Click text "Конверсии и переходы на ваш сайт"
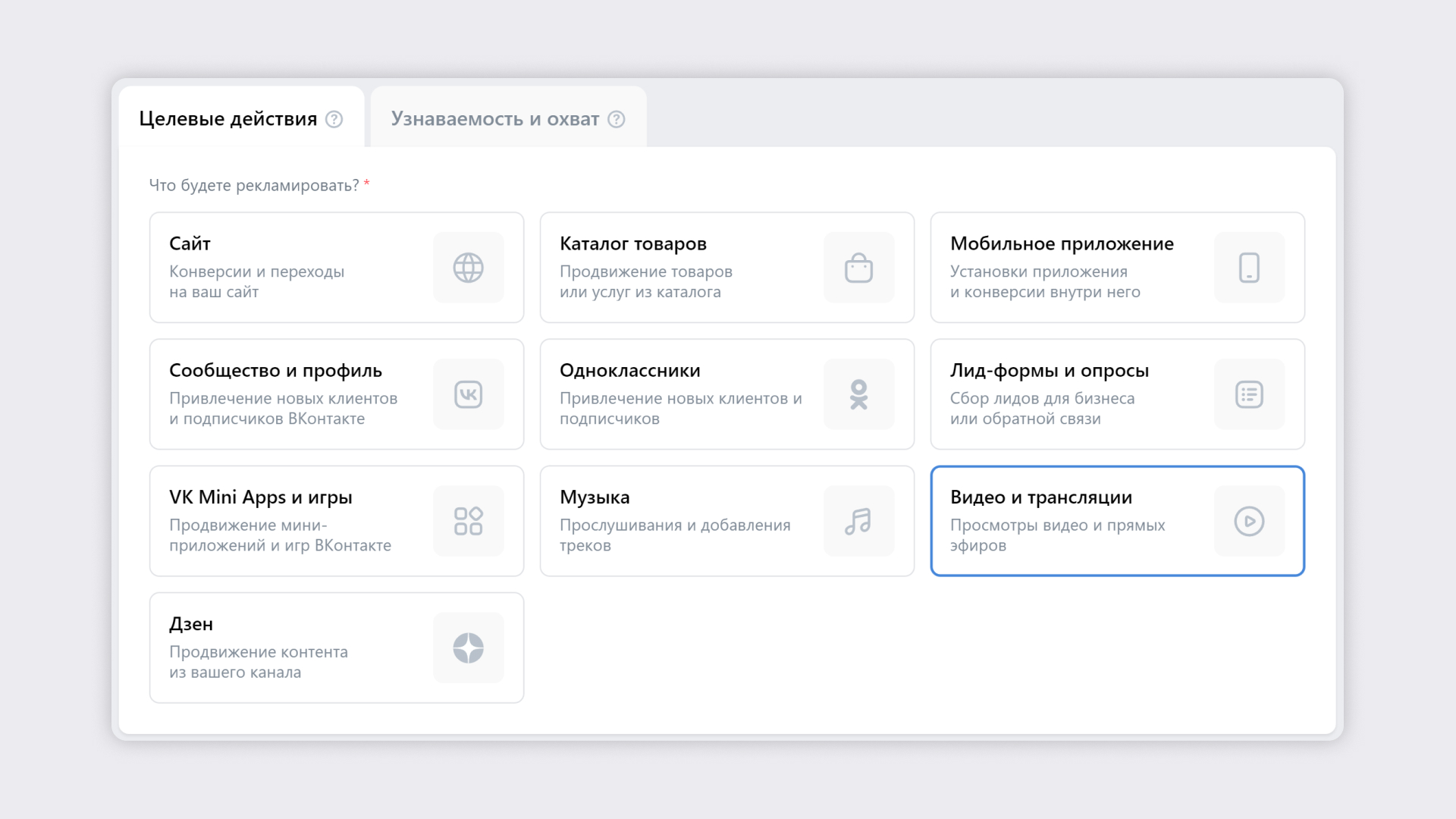 pyautogui.click(x=256, y=281)
